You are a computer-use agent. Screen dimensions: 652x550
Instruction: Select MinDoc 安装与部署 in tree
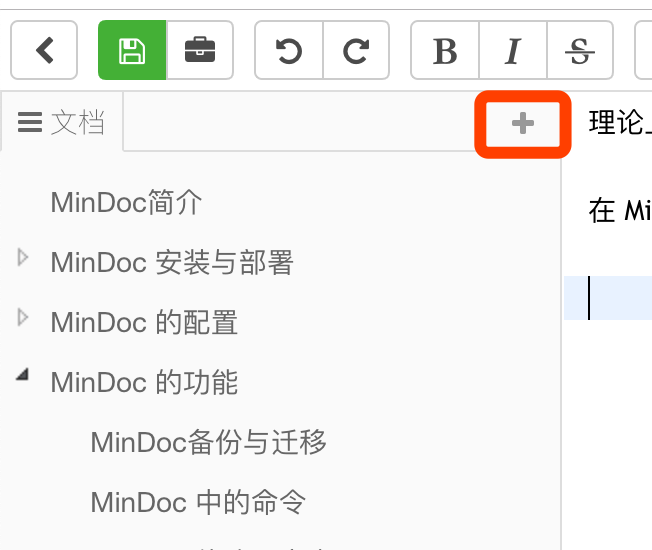pos(172,262)
